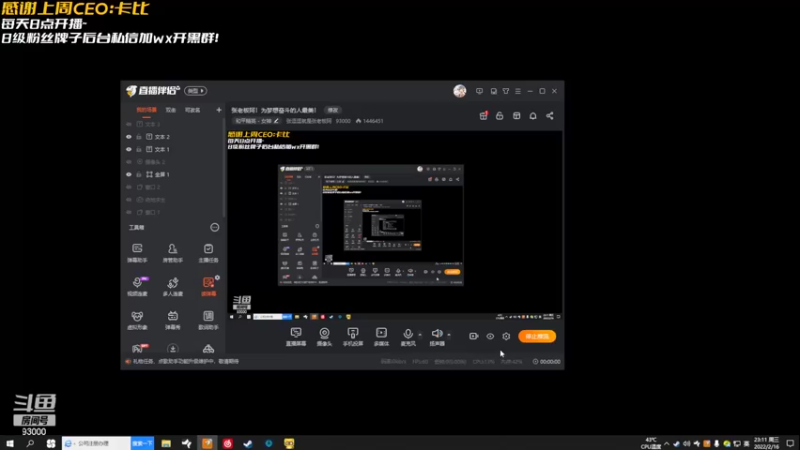Image resolution: width=800 pixels, height=450 pixels.
Task: Open the 多人连麦 tool
Action: [172, 286]
